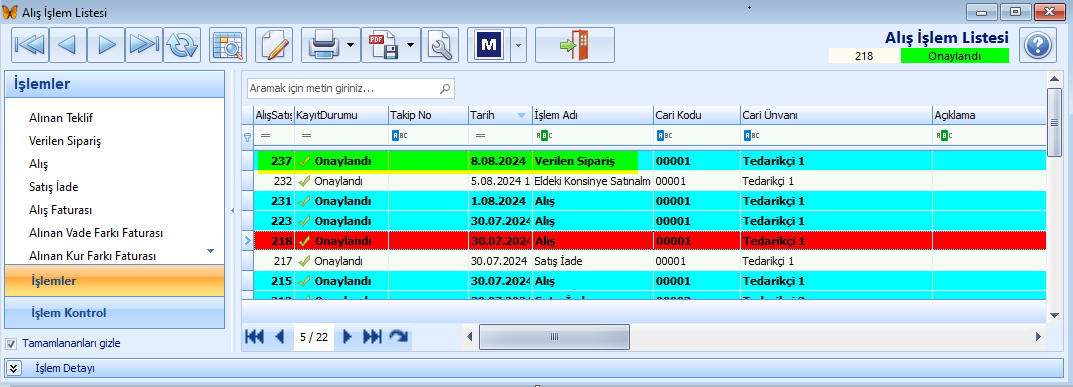Toggle Tamamlananları gizle checkbox
The width and height of the screenshot is (1073, 387).
pos(11,343)
